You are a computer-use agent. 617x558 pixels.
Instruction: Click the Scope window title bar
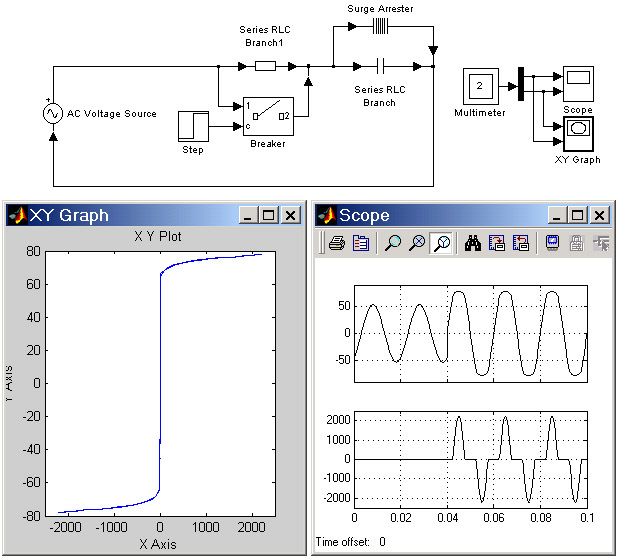[x=463, y=215]
